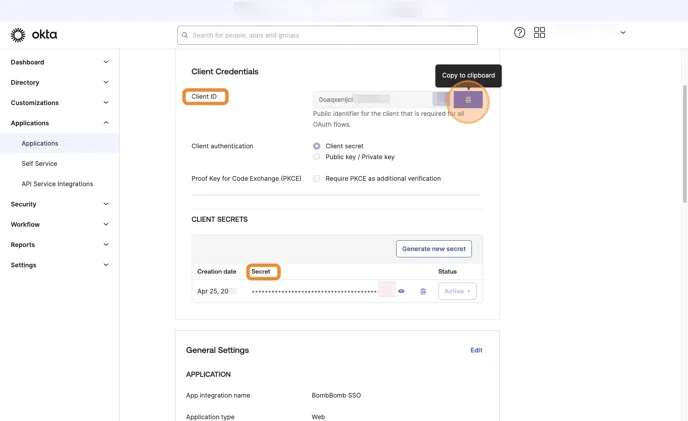The image size is (688, 421).
Task: Expand the Customizations menu
Action: click(x=106, y=102)
